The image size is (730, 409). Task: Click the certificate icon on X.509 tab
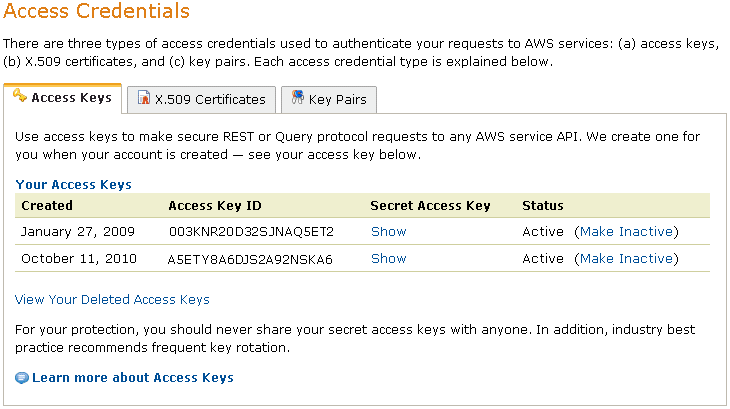tap(144, 99)
